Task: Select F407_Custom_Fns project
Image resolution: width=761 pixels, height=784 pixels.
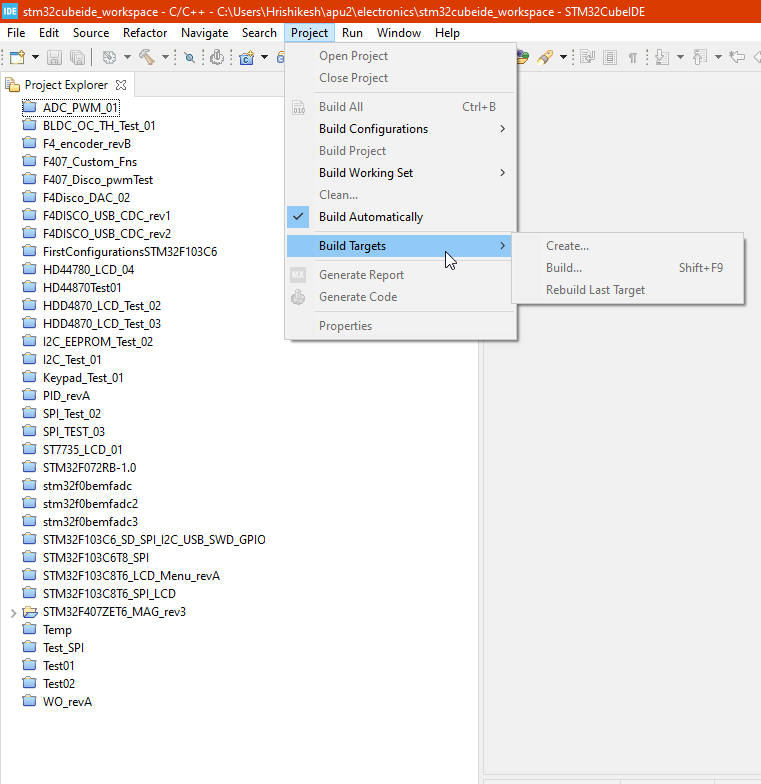Action: [x=90, y=162]
